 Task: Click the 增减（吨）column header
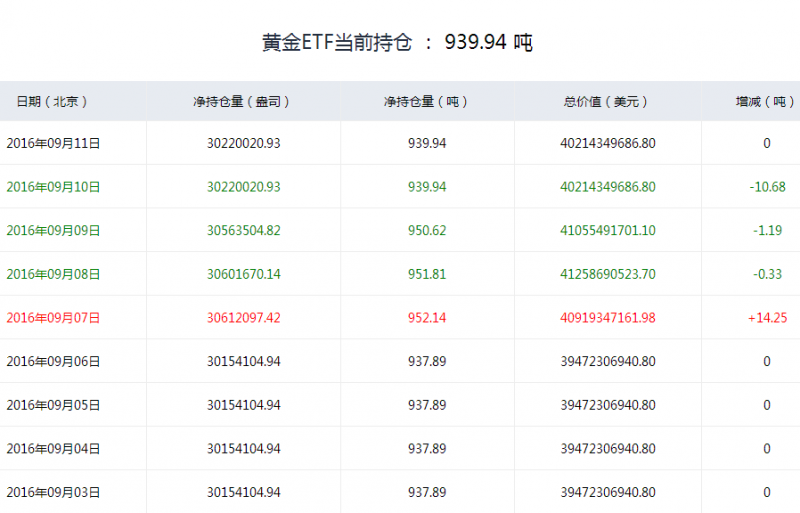[x=765, y=102]
